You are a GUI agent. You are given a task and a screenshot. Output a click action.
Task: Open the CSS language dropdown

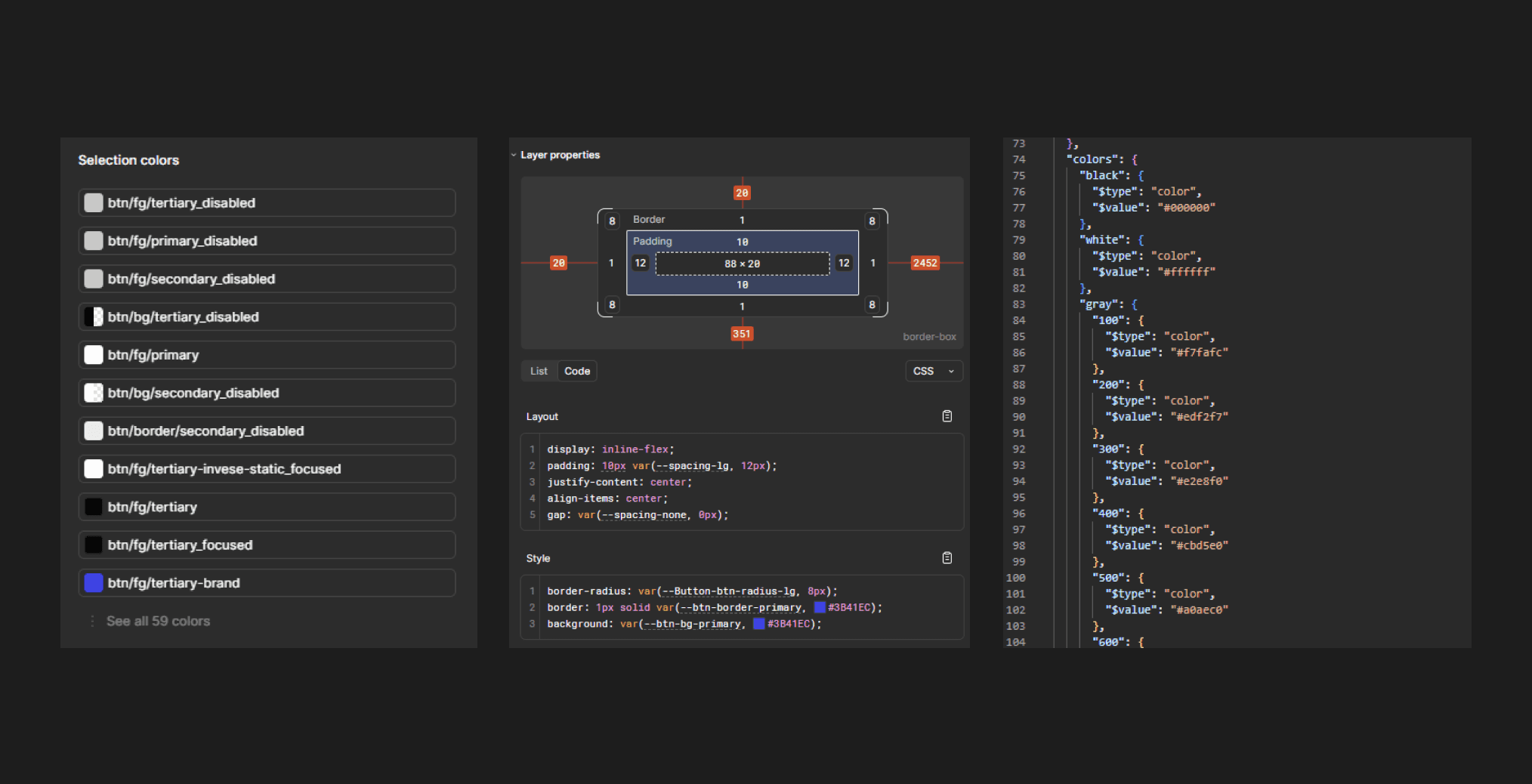[934, 371]
